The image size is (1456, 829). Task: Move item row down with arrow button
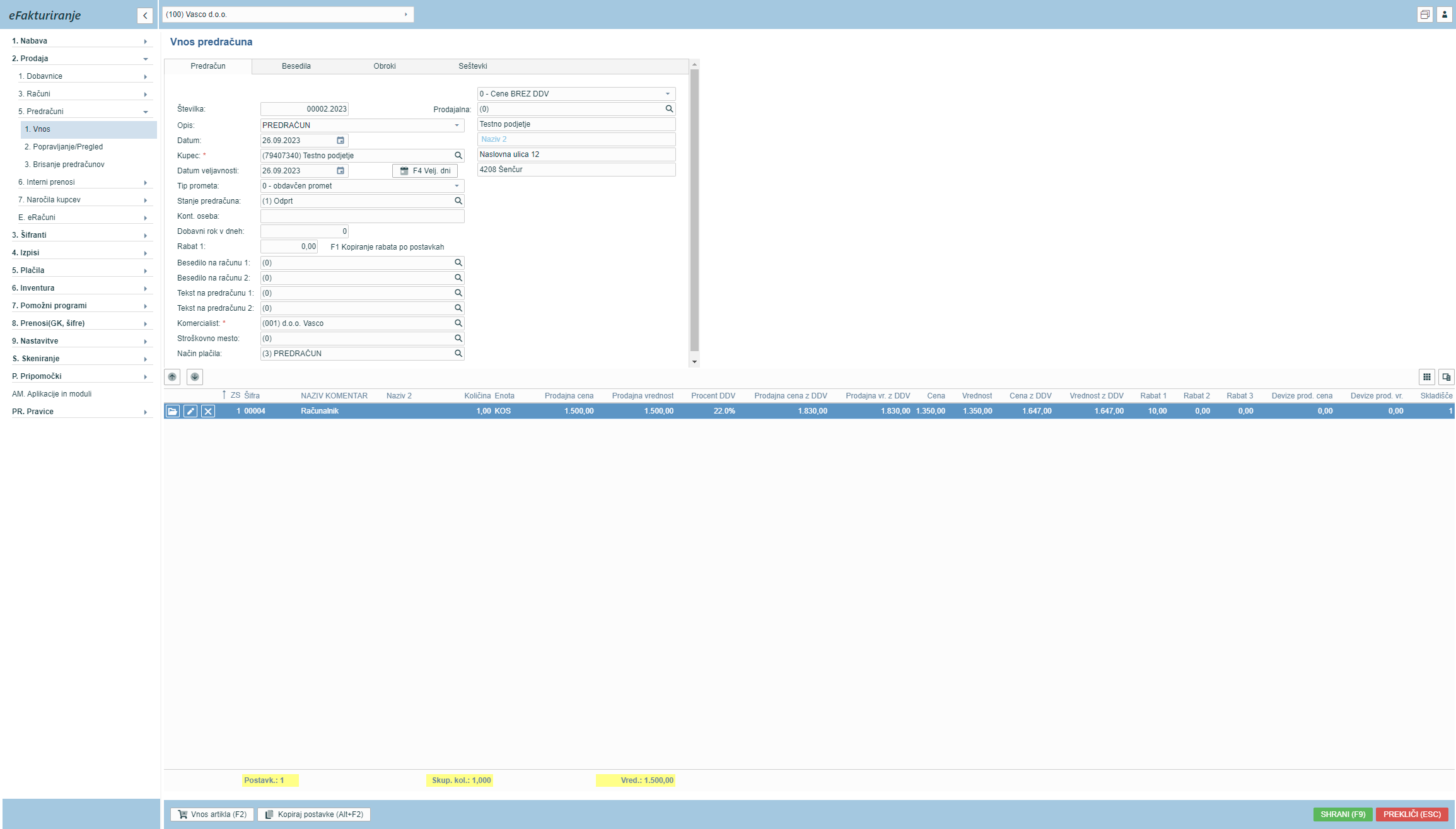click(x=195, y=377)
